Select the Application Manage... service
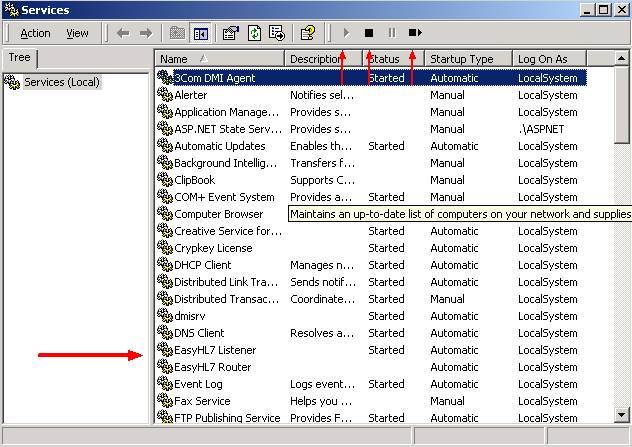The width and height of the screenshot is (632, 447). [371, 112]
